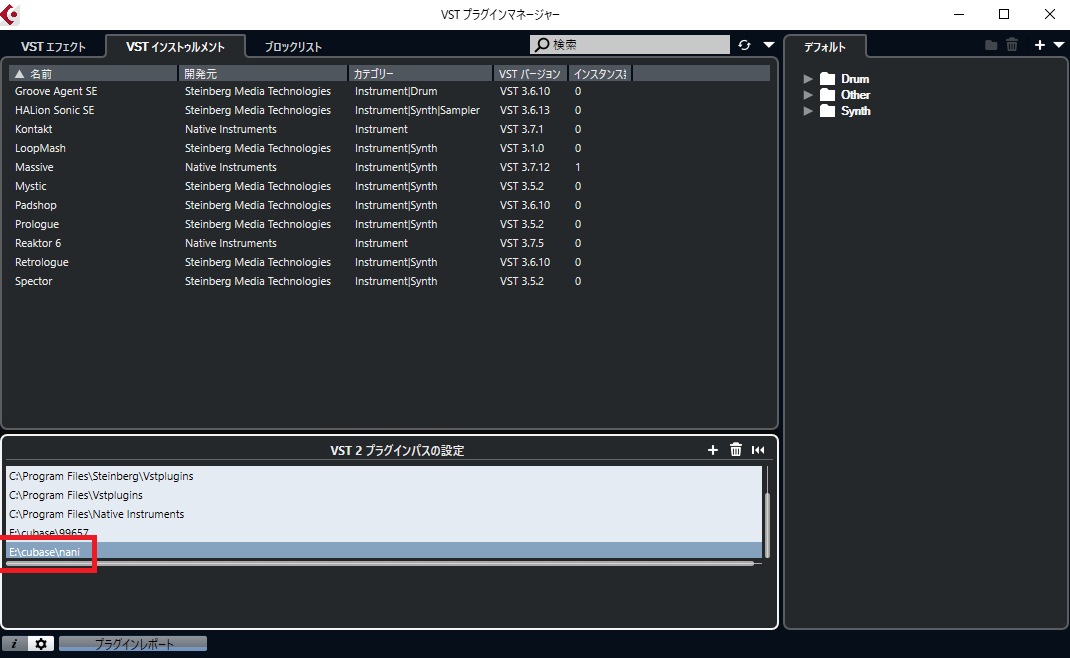Select Kontakt in instrument list
The width and height of the screenshot is (1070, 658).
click(x=389, y=129)
